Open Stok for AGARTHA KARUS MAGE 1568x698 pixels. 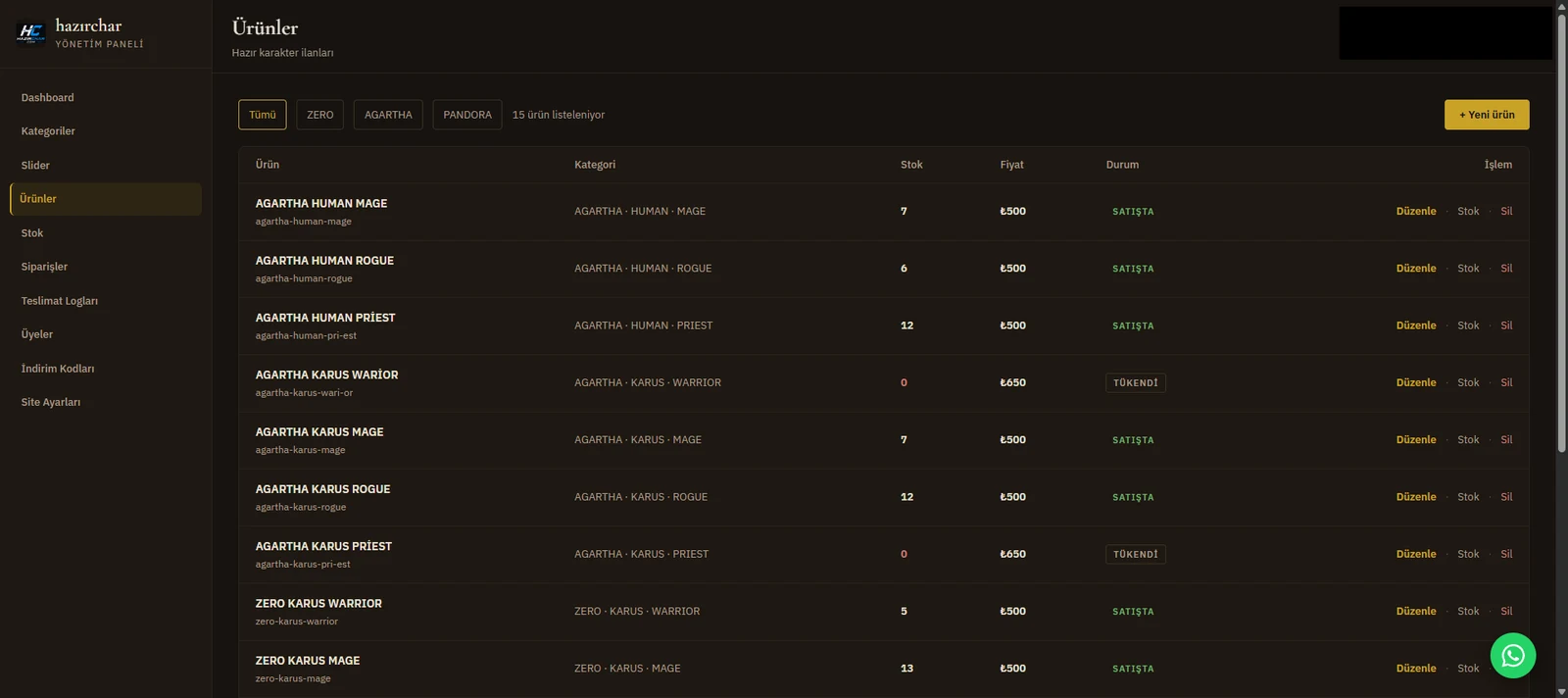tap(1468, 440)
